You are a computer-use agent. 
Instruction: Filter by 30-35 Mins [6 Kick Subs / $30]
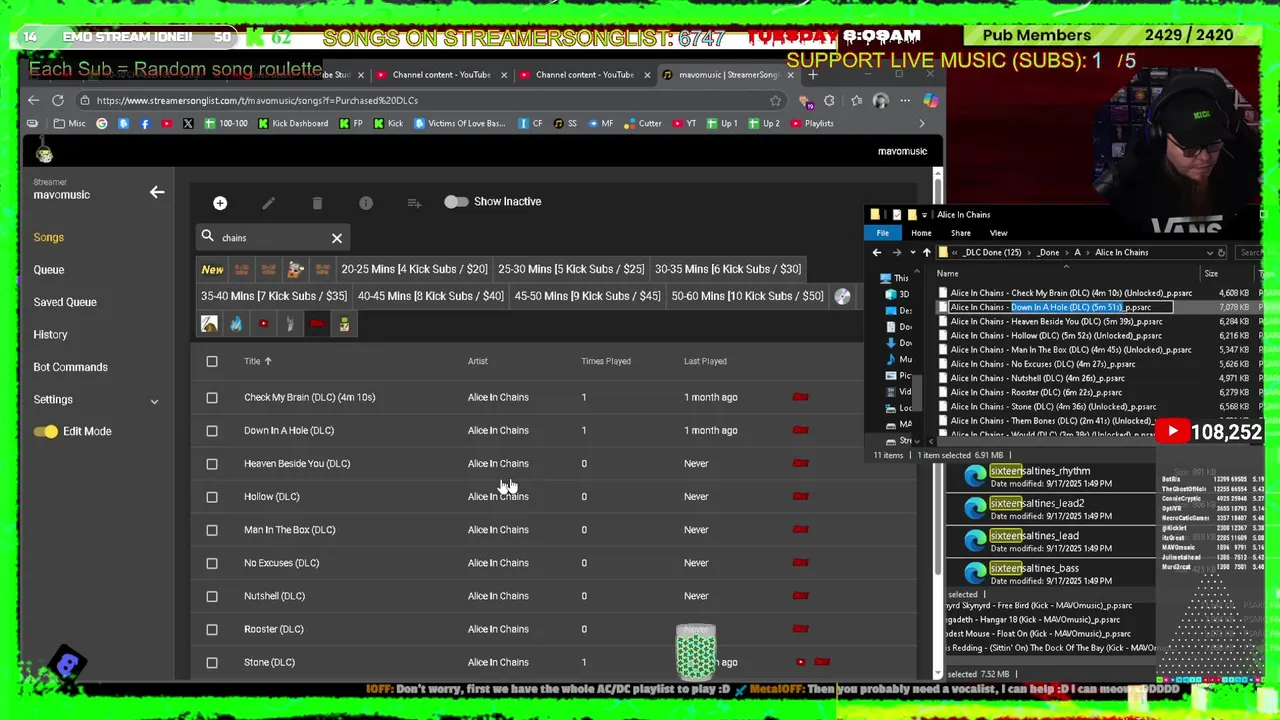pyautogui.click(x=728, y=269)
